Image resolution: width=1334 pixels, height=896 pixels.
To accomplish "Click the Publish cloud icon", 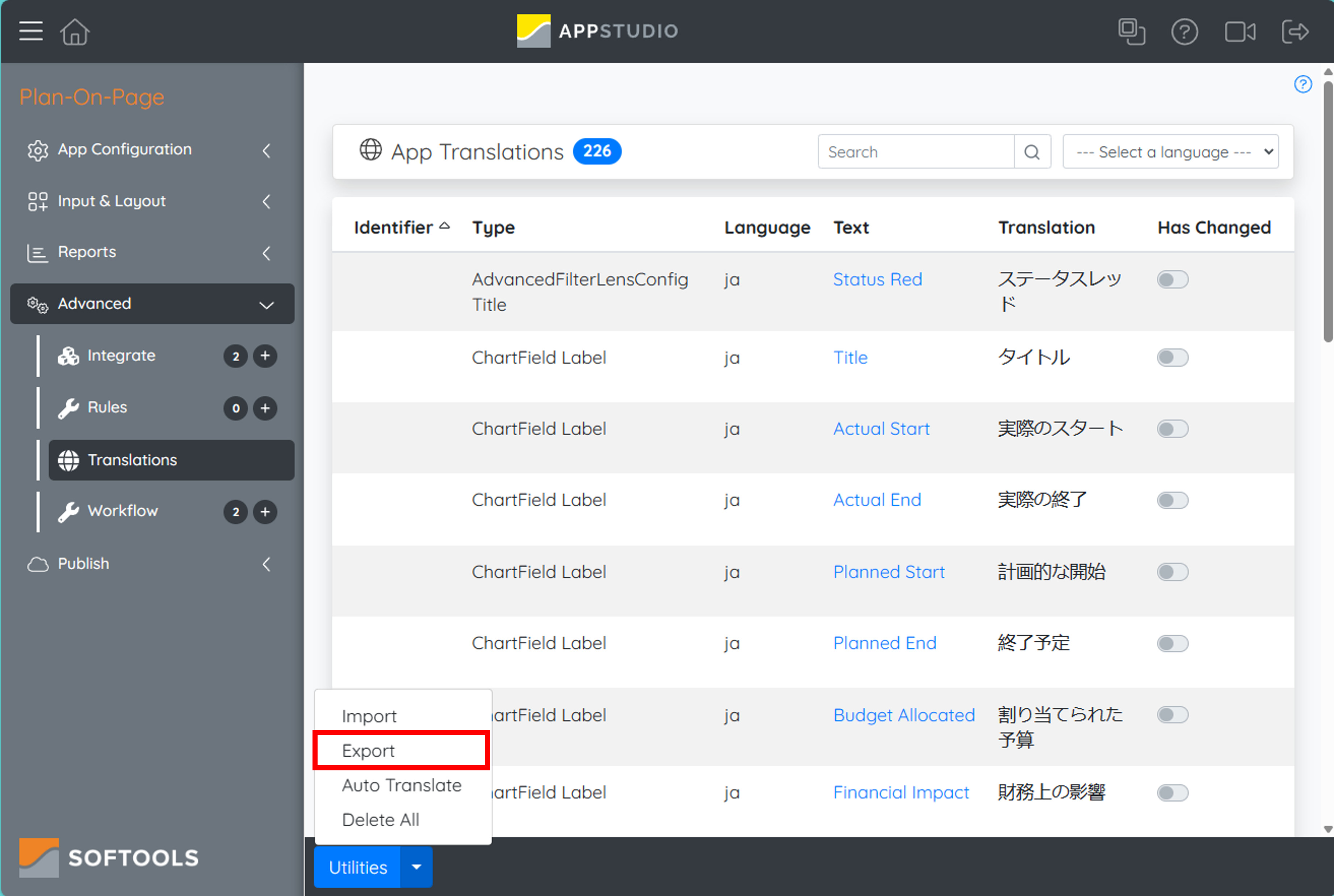I will 38,564.
